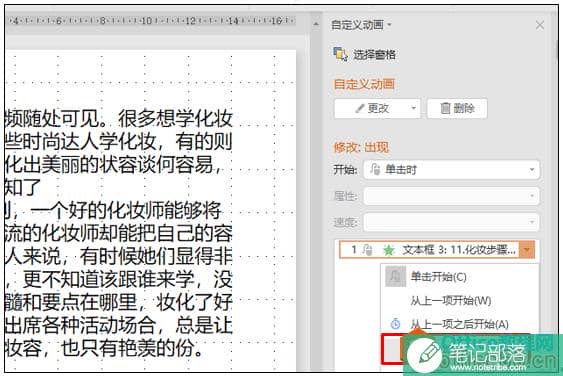563x376 pixels.
Task: Expand the 更改 button dropdown arrow
Action: pyautogui.click(x=414, y=108)
